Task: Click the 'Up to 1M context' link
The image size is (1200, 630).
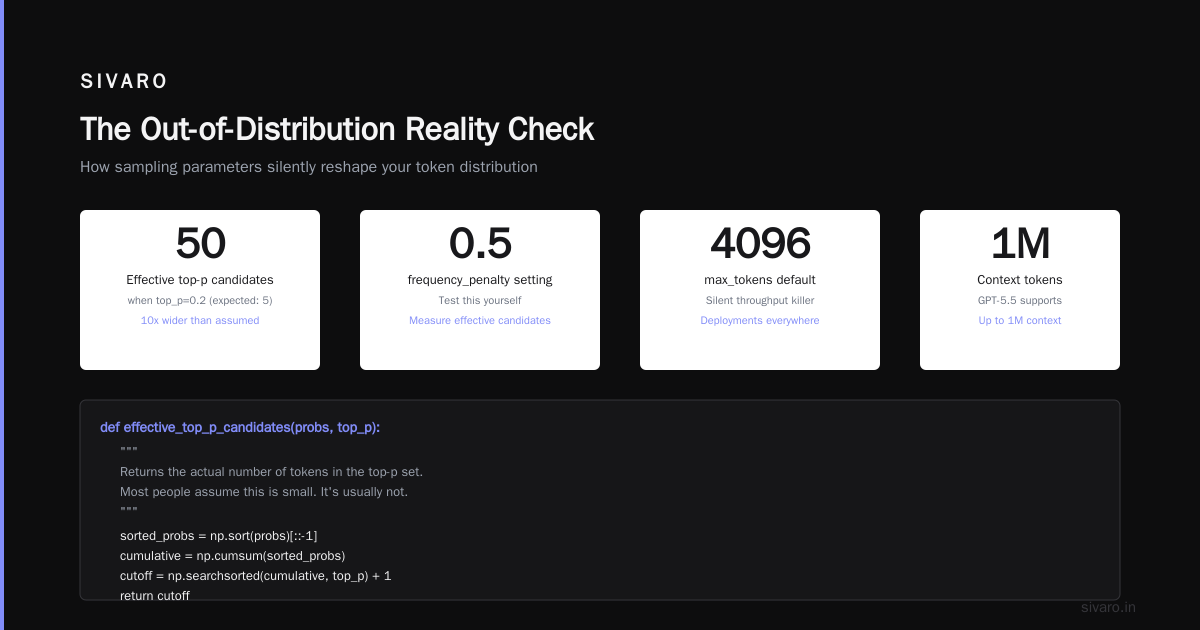Action: [x=1020, y=321]
